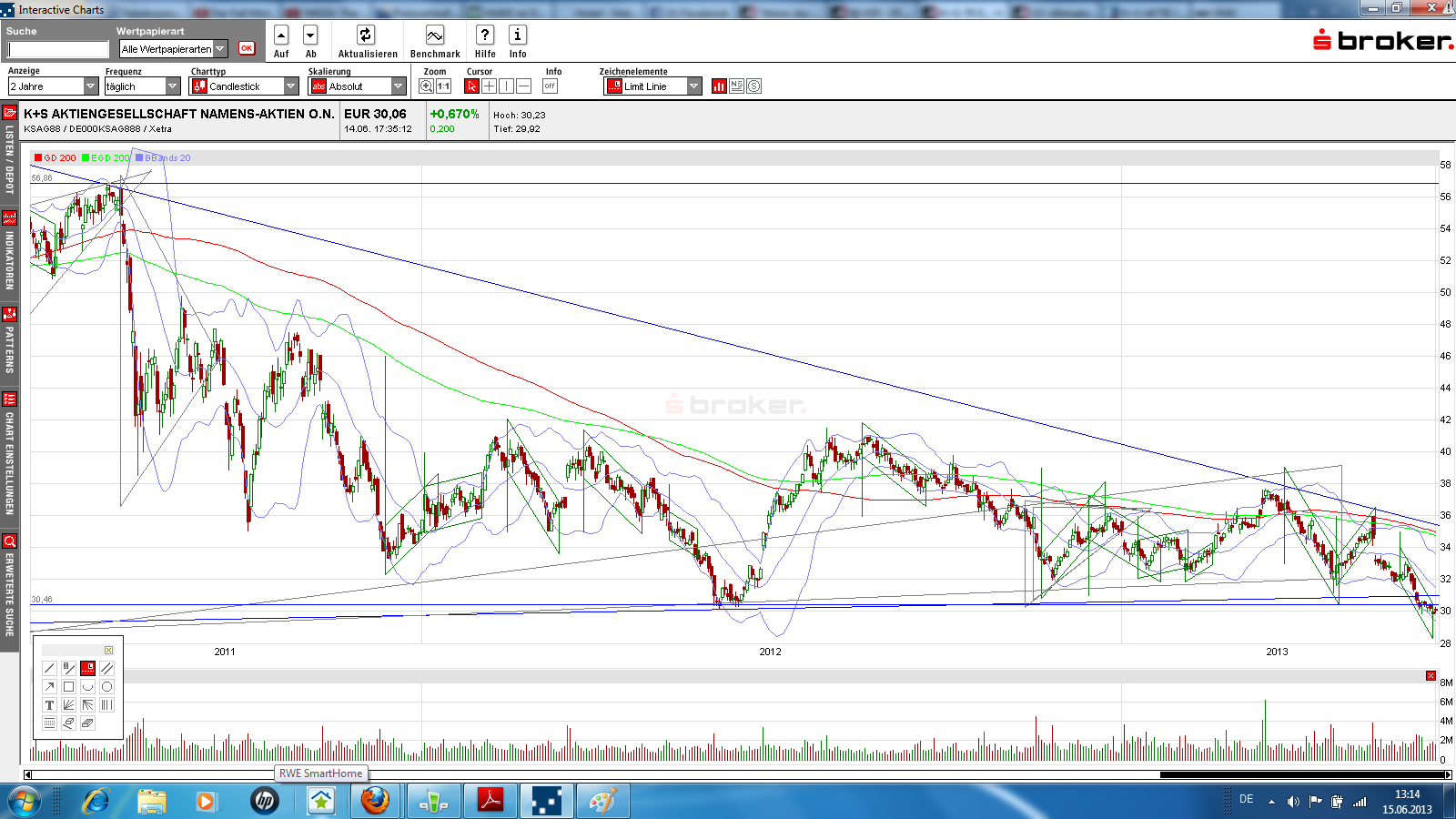Click the Suche input field
This screenshot has height=819, width=1456.
(x=58, y=49)
